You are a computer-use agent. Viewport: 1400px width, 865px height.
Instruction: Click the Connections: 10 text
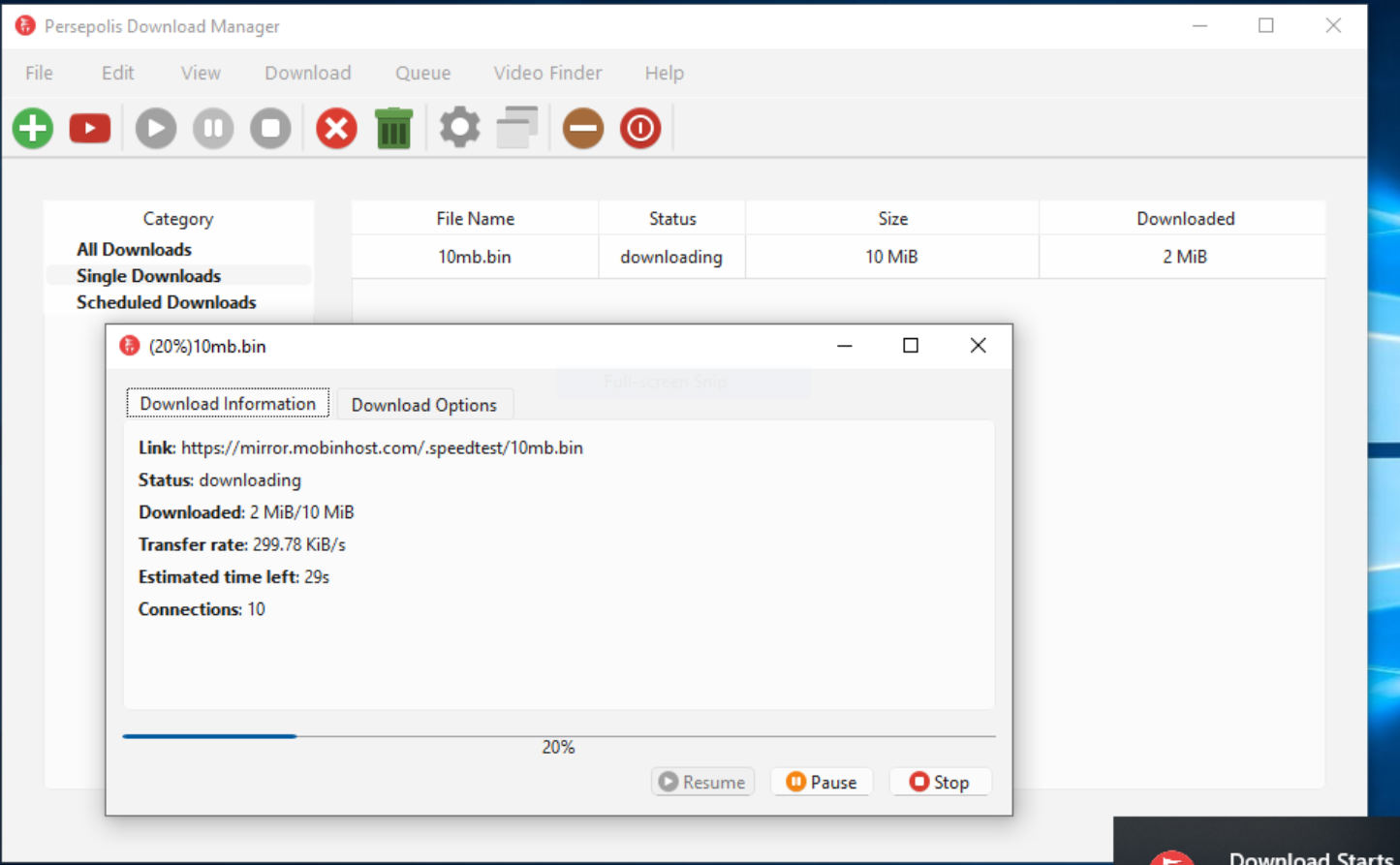202,609
